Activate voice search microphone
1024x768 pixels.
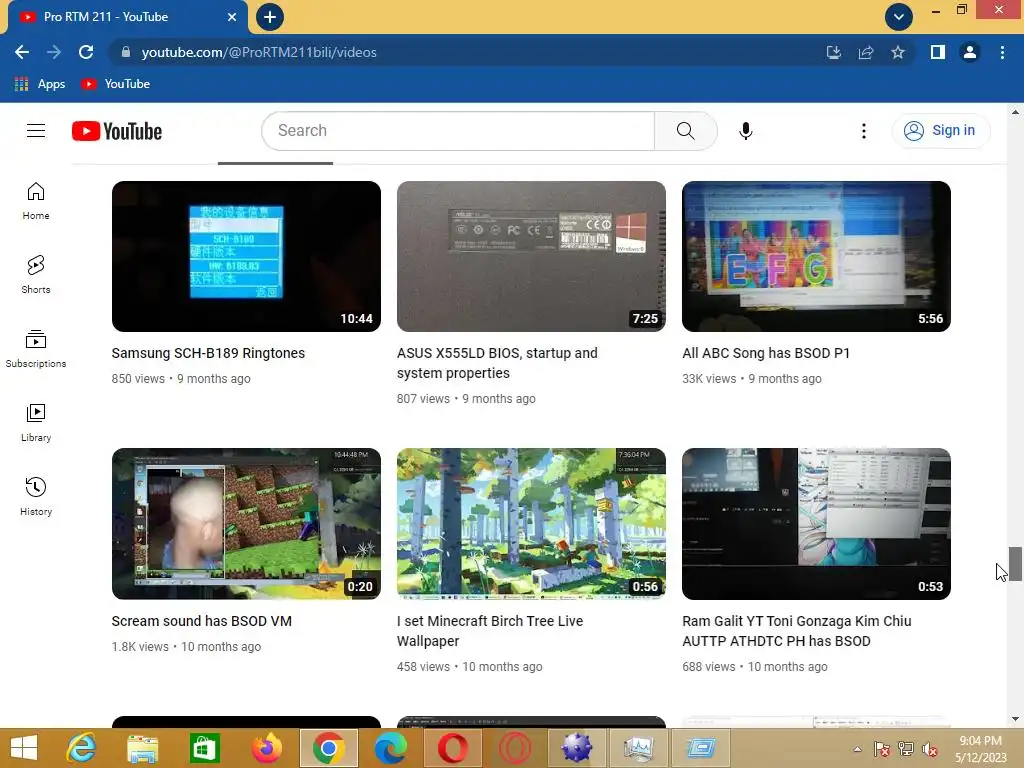(x=745, y=131)
